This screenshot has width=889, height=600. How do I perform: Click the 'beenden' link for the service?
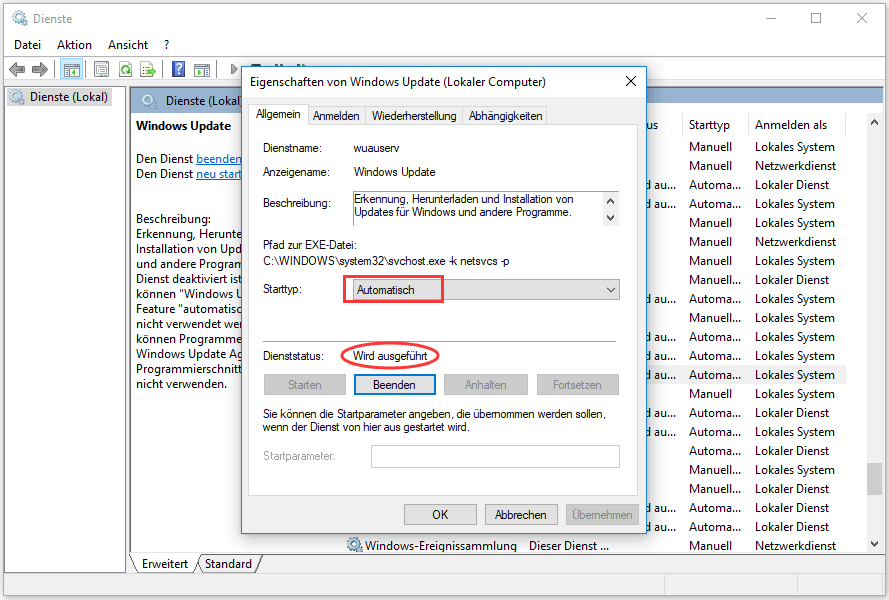point(218,159)
